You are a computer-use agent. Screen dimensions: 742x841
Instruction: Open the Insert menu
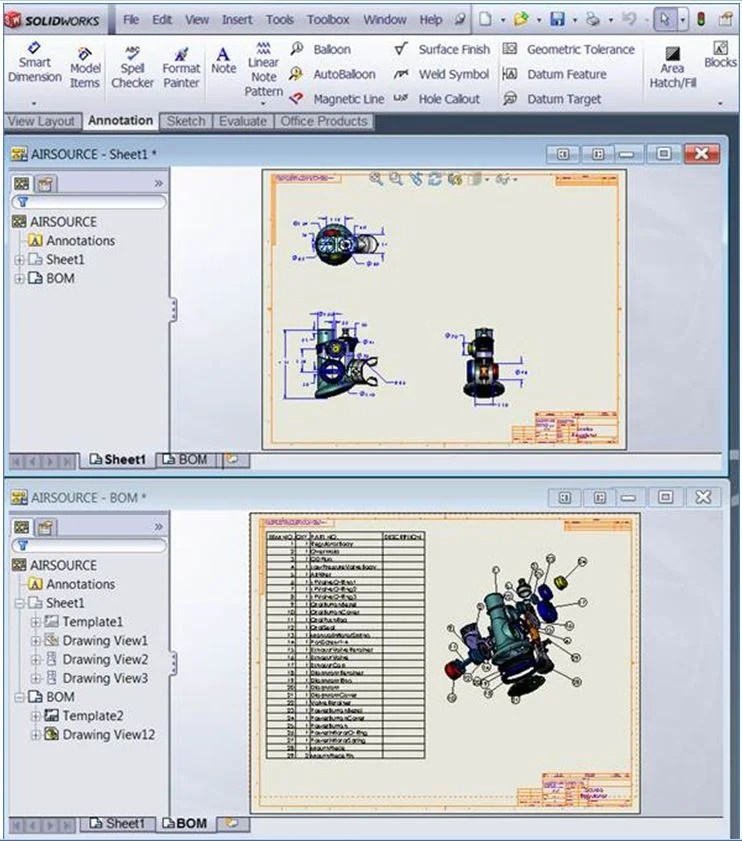[237, 20]
